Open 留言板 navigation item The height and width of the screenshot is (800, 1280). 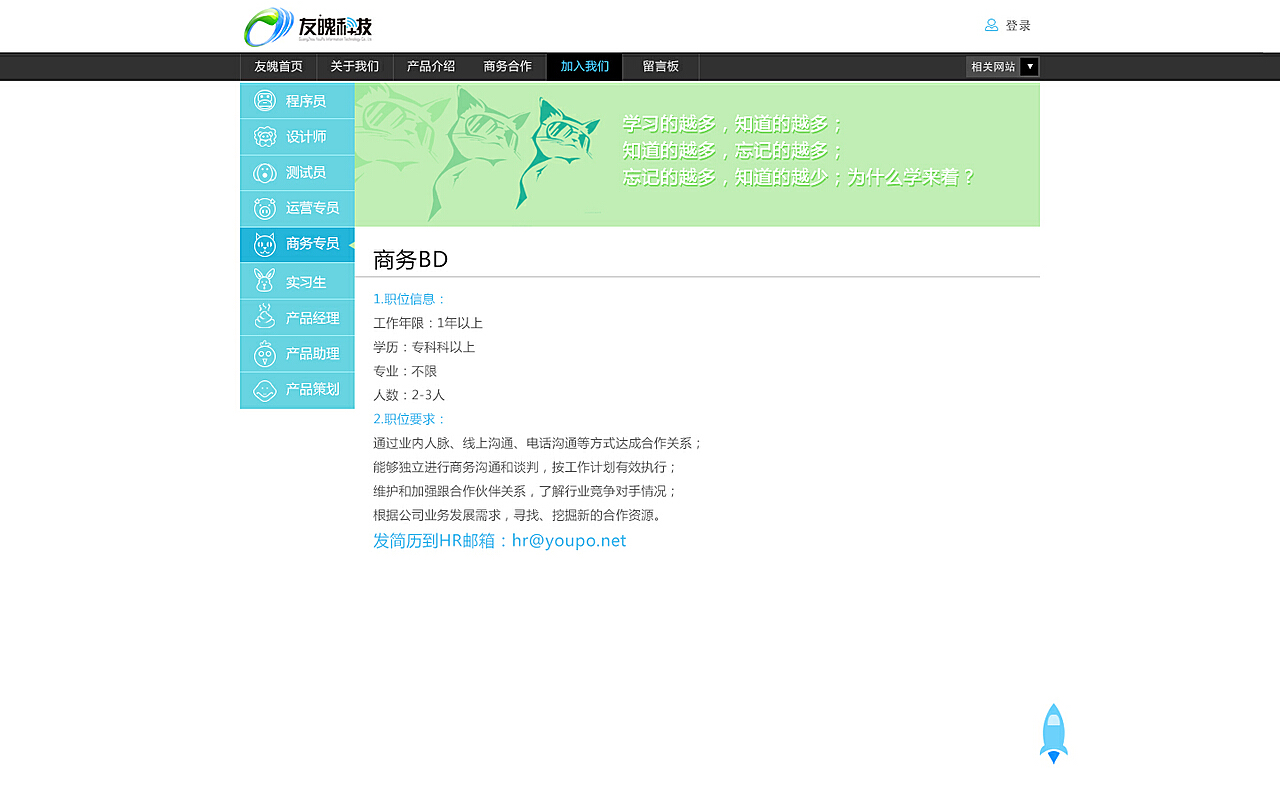pyautogui.click(x=661, y=67)
